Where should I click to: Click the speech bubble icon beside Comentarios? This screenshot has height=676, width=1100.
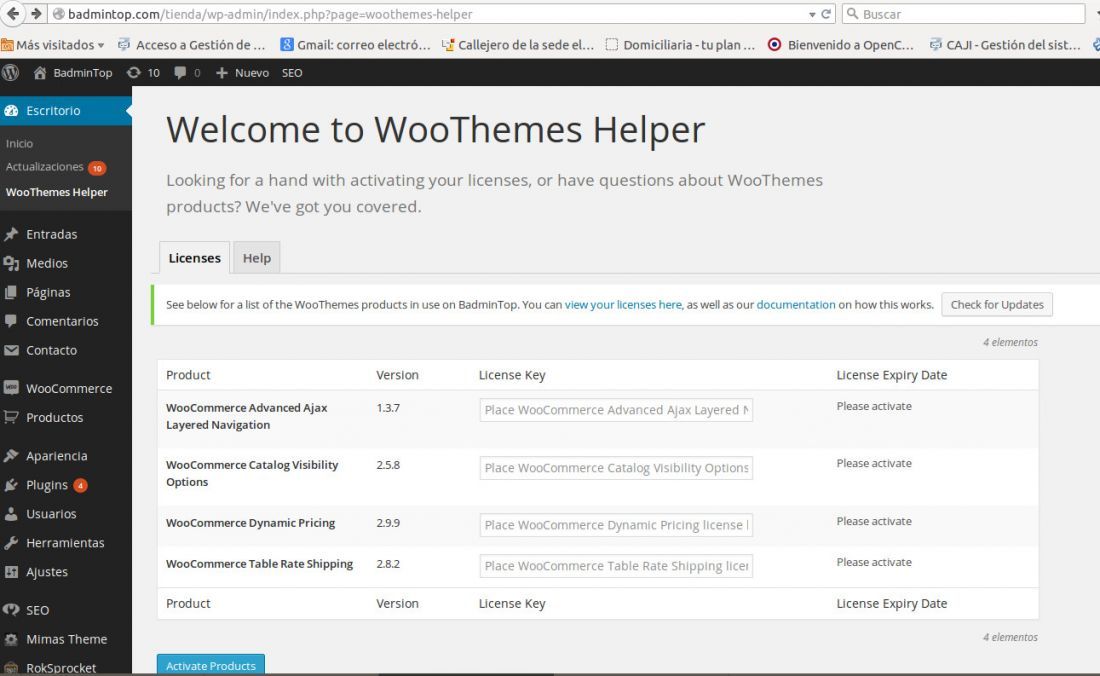(x=11, y=321)
